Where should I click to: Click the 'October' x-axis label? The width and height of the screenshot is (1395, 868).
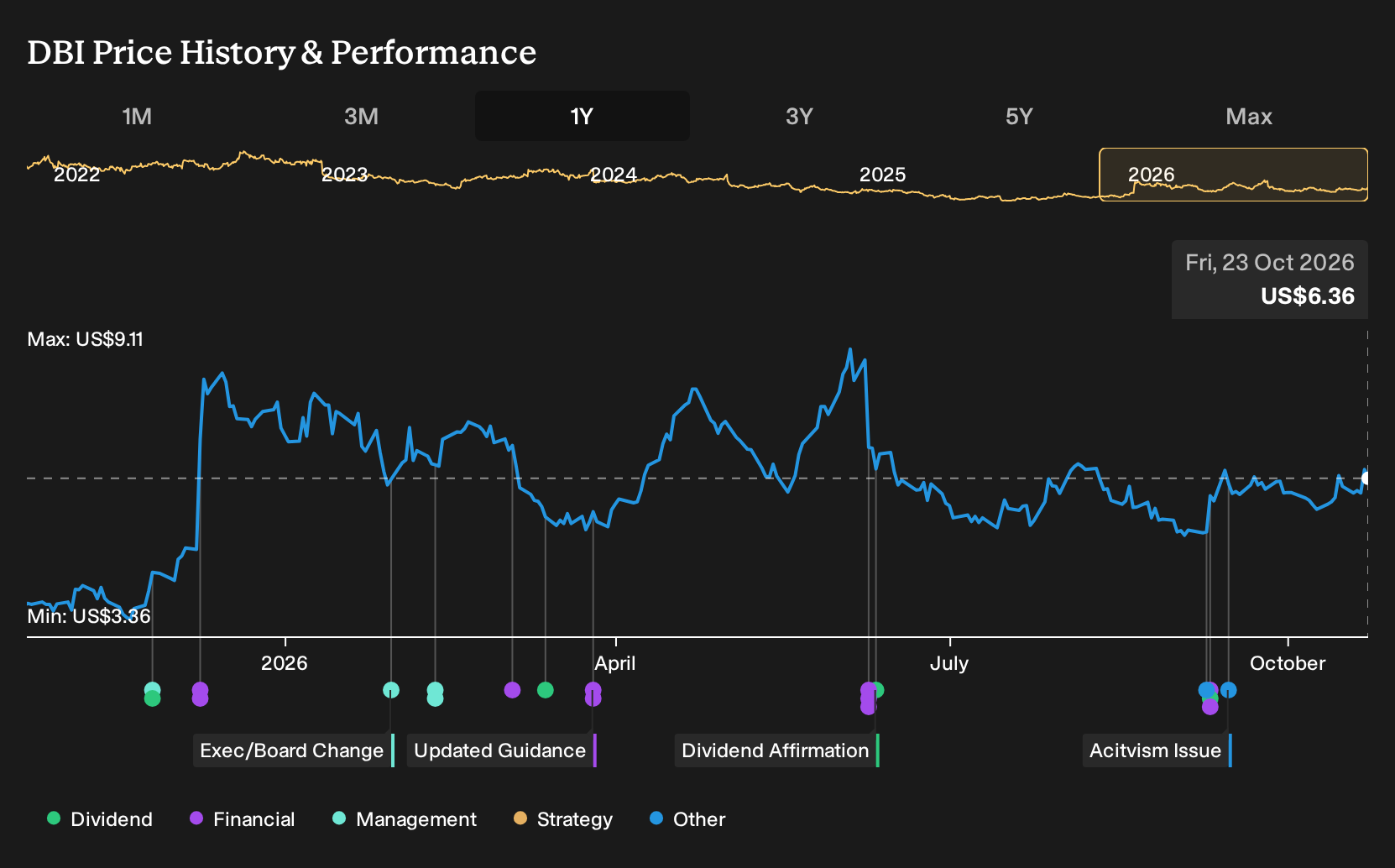coord(1288,663)
